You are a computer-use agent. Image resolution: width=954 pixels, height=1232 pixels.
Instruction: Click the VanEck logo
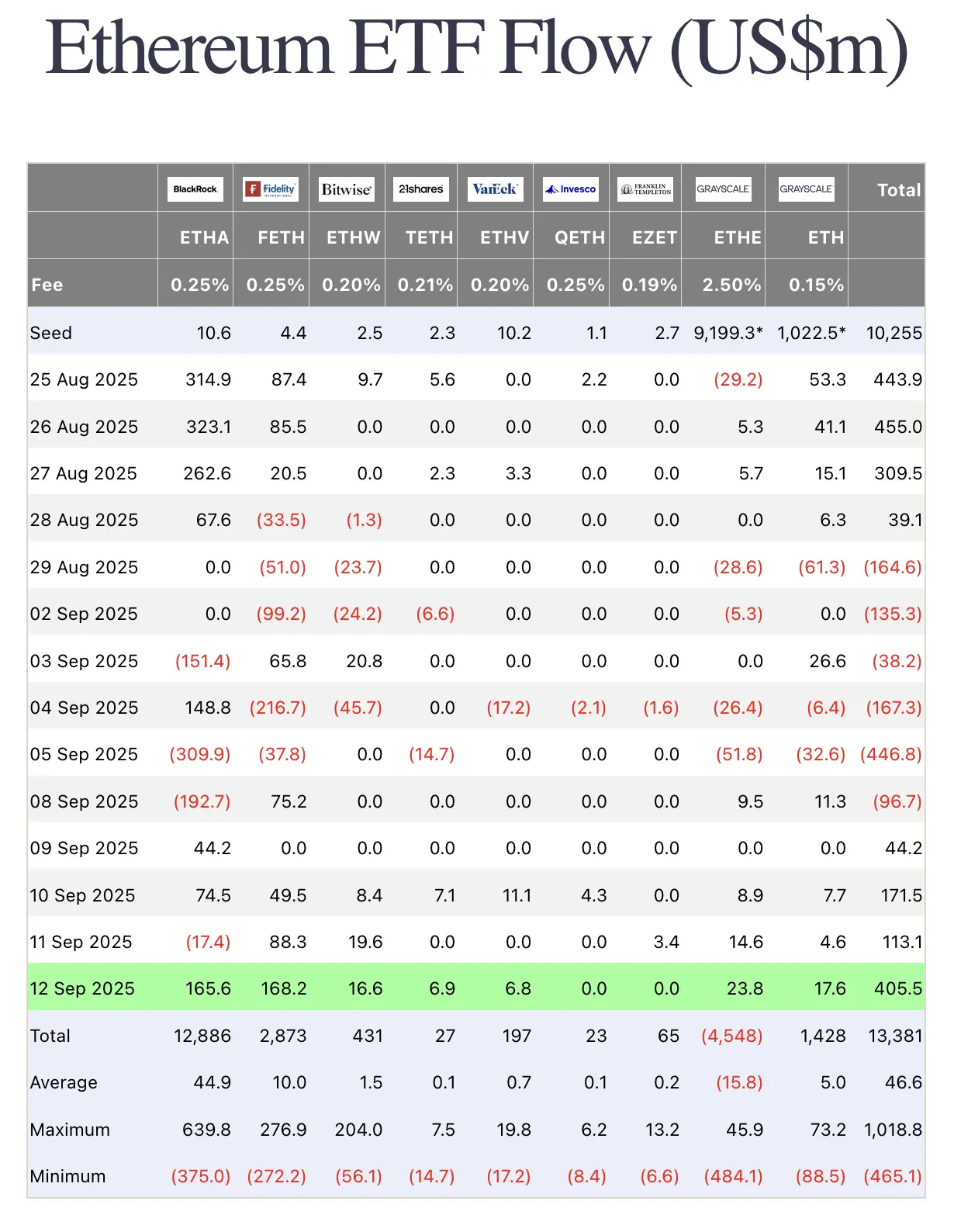(495, 189)
